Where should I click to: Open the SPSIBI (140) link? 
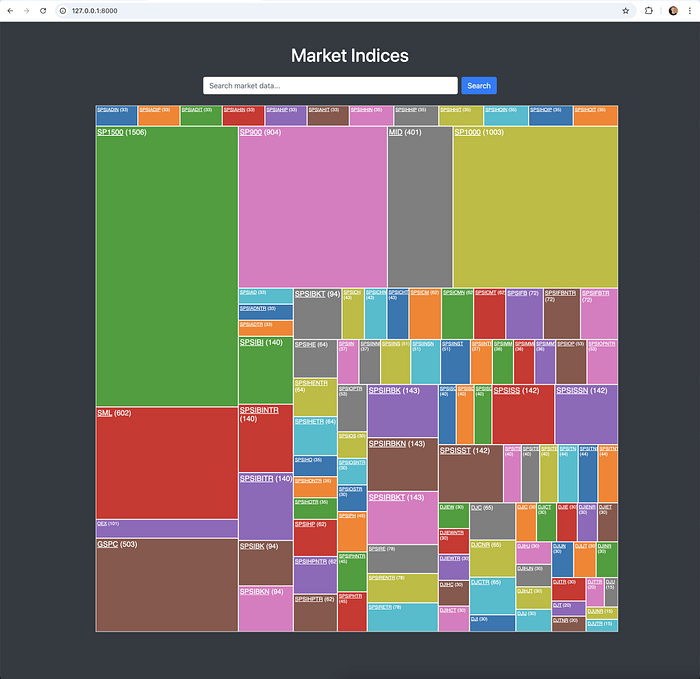(251, 342)
